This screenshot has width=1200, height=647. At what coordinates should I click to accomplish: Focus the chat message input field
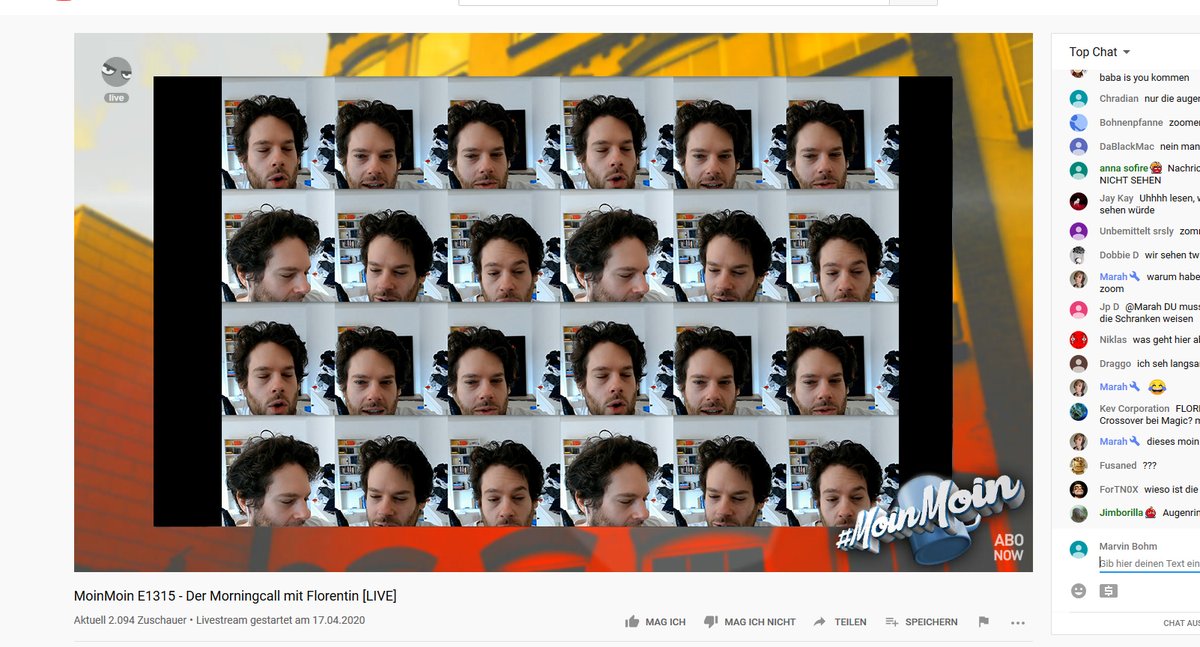[x=1149, y=564]
